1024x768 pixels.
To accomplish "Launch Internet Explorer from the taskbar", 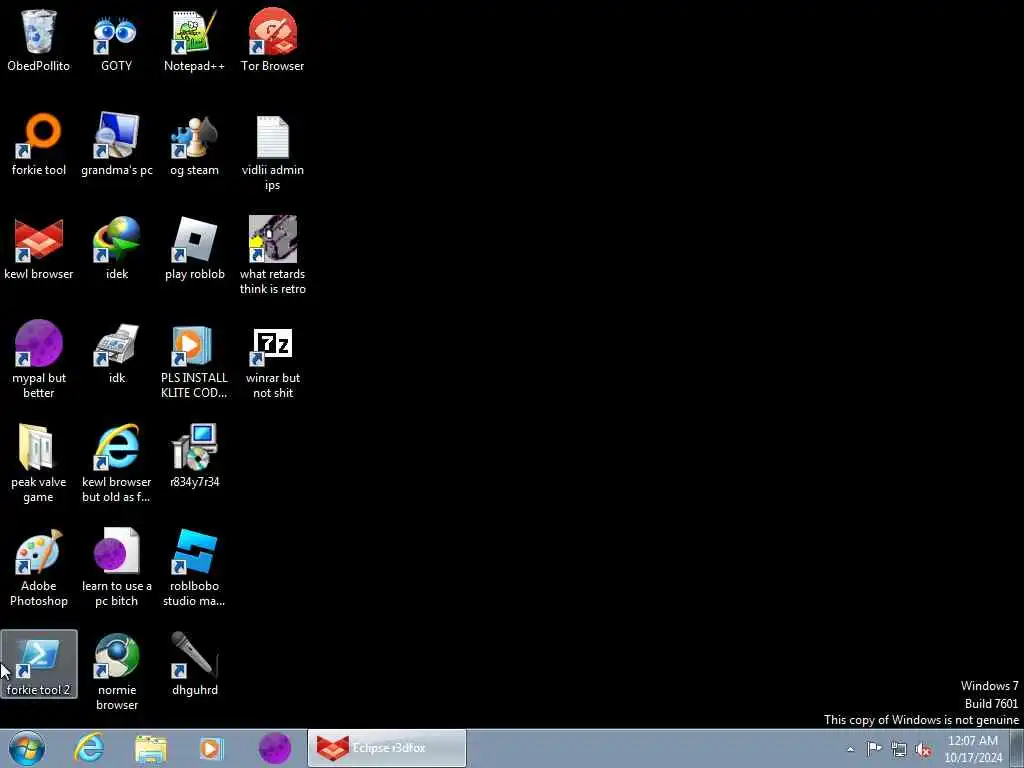I will 89,748.
